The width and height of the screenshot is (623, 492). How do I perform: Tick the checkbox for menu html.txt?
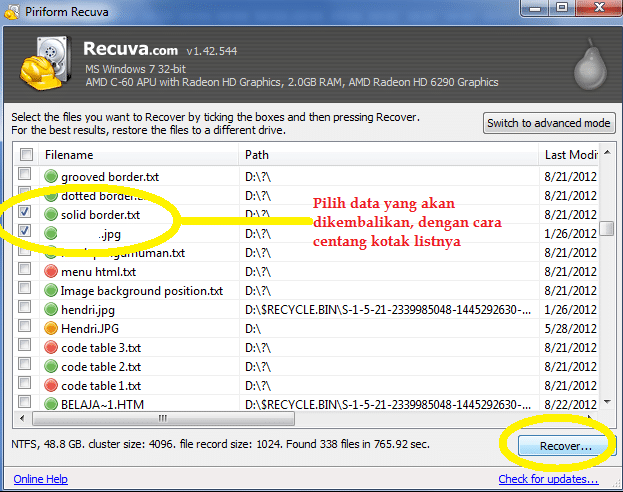click(25, 269)
